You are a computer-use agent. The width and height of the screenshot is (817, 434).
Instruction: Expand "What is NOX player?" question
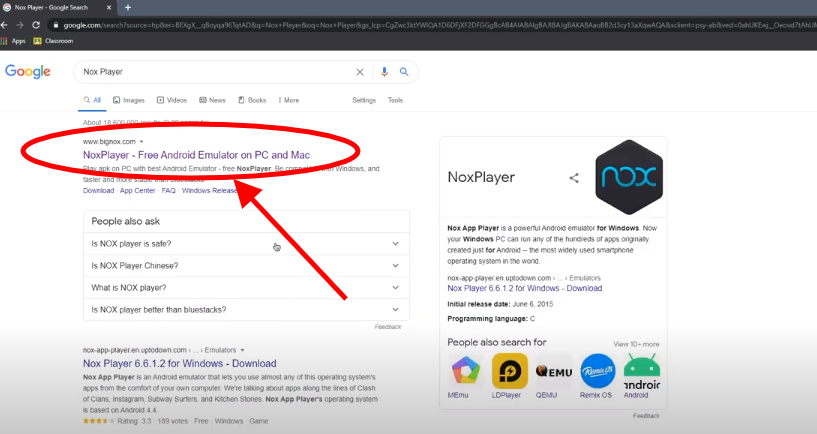tap(246, 288)
